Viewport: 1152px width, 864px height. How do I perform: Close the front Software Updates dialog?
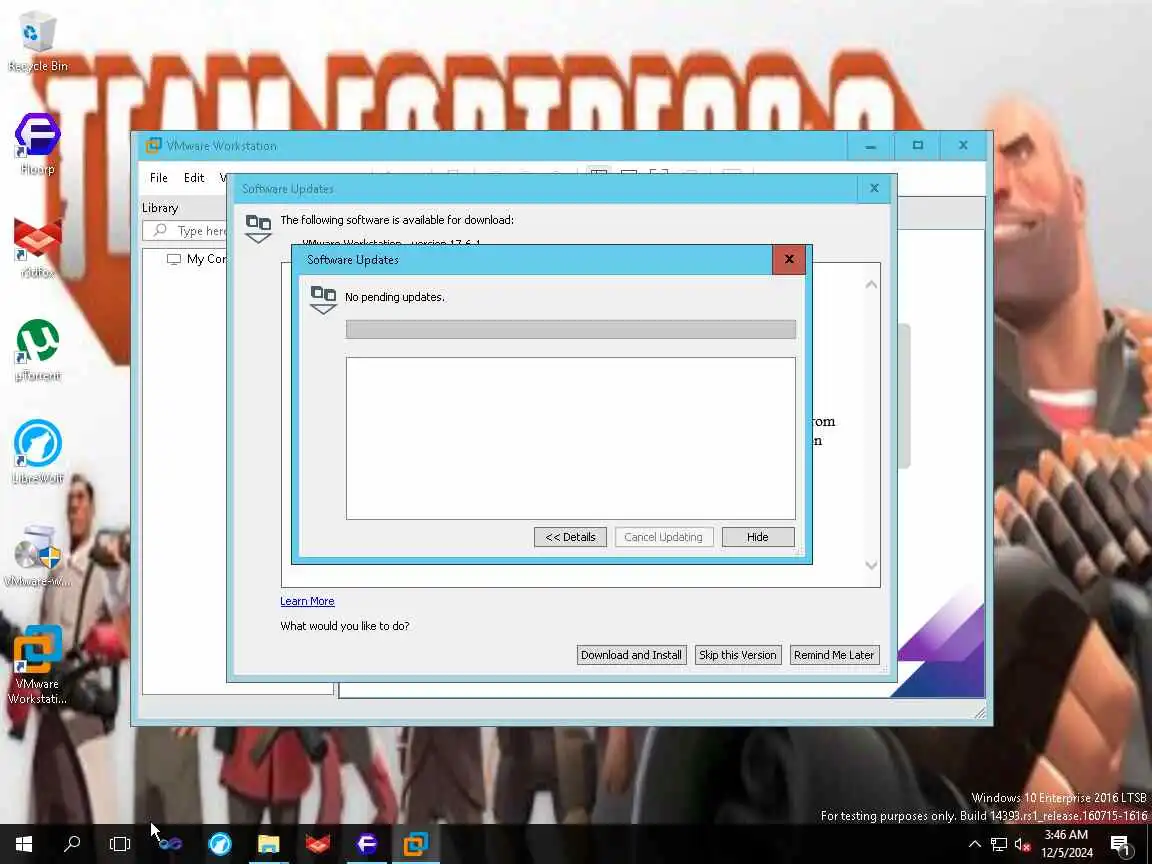pos(789,259)
